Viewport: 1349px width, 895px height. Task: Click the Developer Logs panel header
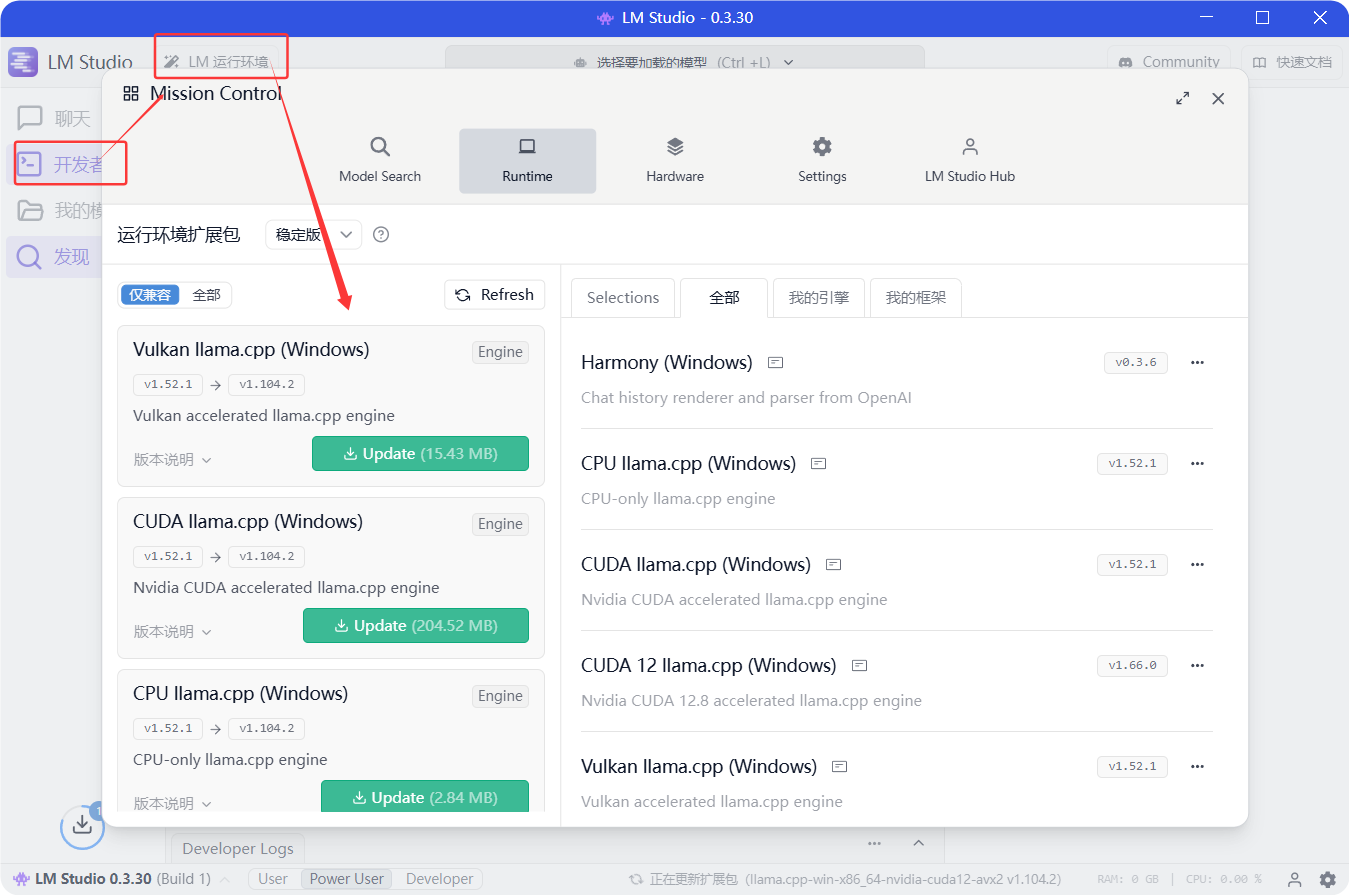(238, 849)
